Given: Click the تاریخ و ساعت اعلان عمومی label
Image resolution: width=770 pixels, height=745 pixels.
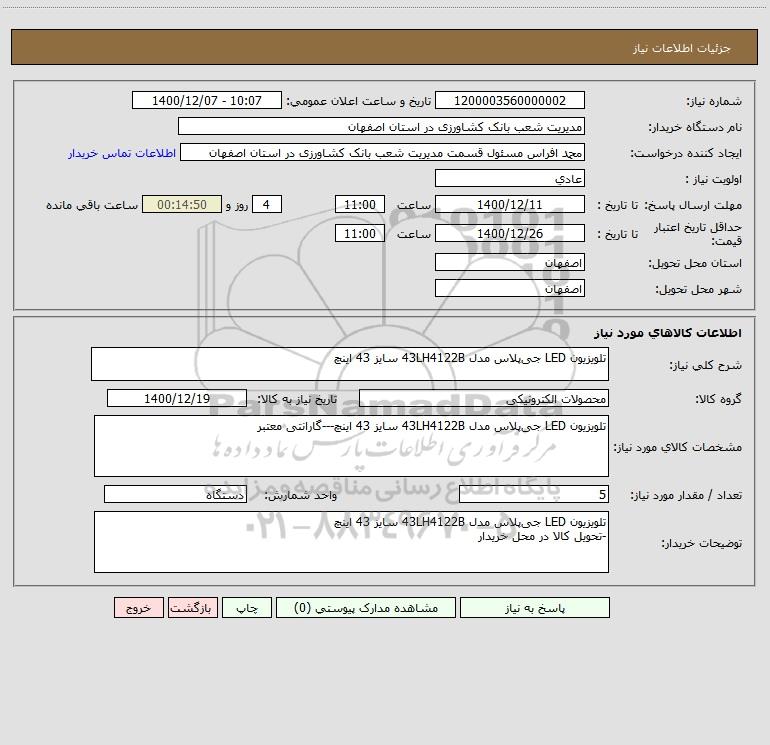Looking at the screenshot, I should [x=359, y=101].
